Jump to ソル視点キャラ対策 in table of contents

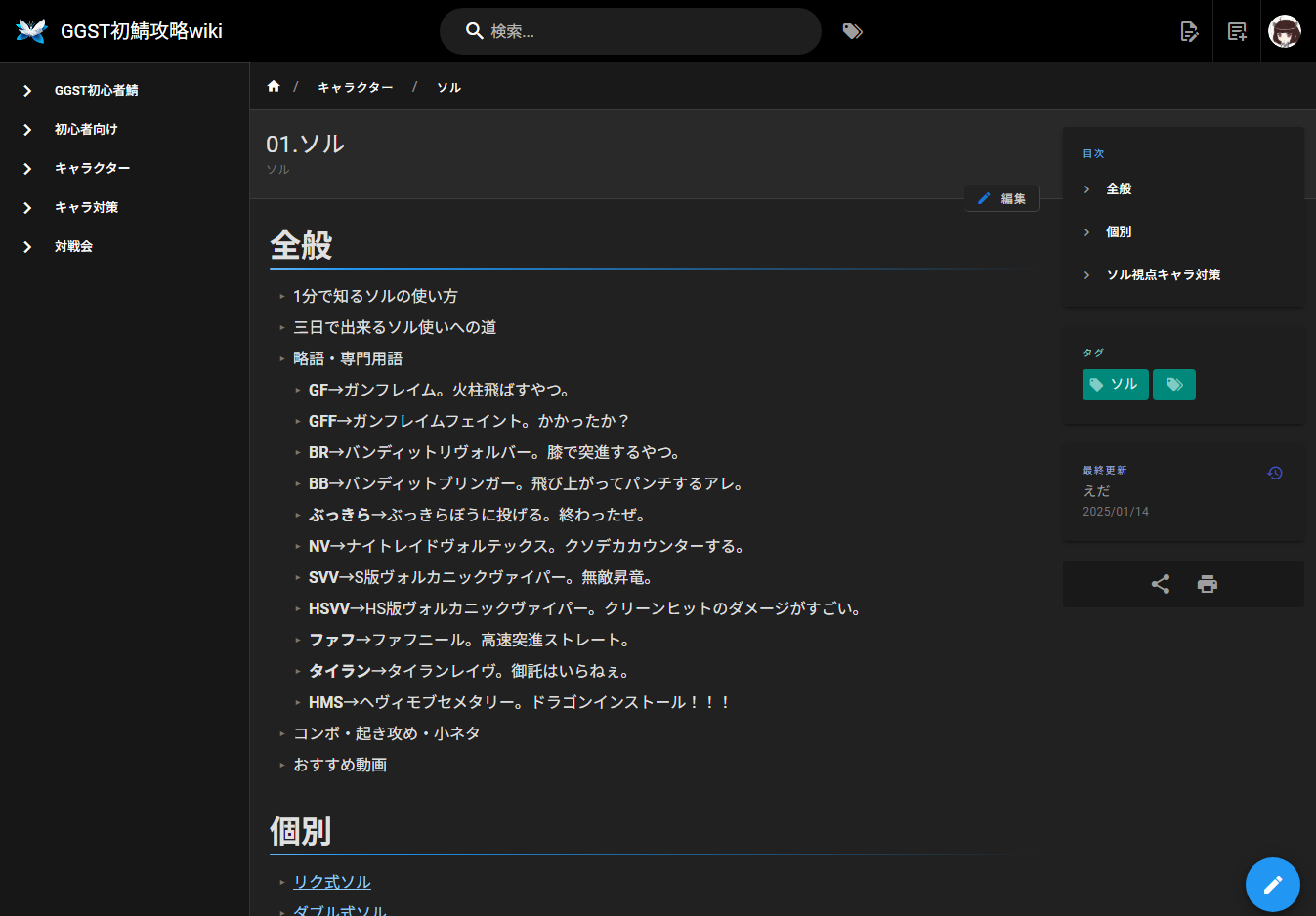[x=1164, y=274]
